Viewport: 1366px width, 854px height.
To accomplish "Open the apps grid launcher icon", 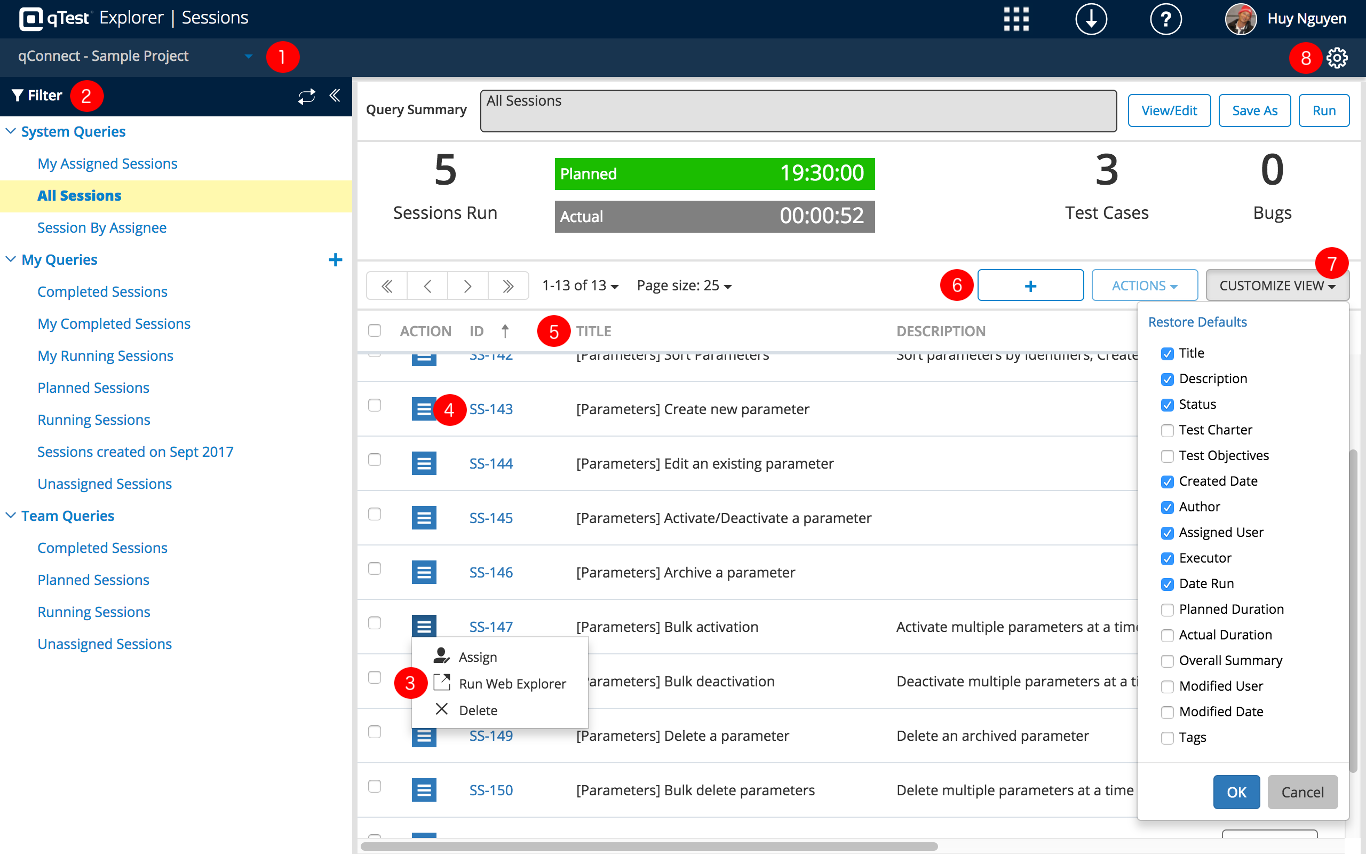I will click(x=1016, y=19).
